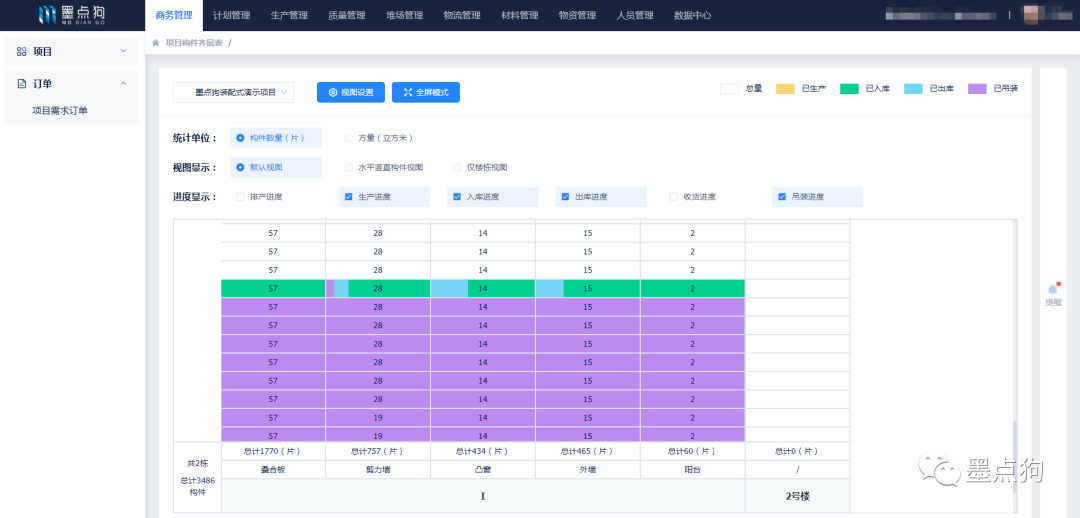Uncheck the 生产进度 checkbox
Screen dimensions: 1080x518
348,197
